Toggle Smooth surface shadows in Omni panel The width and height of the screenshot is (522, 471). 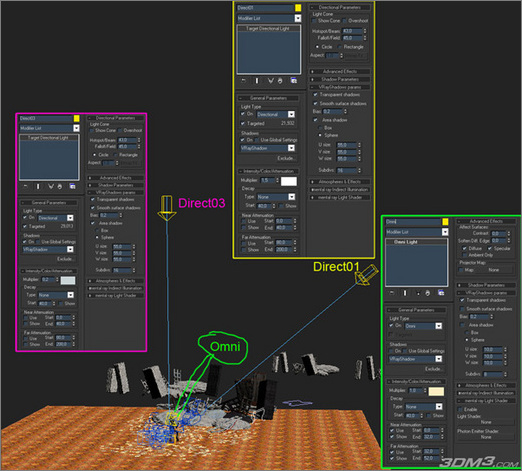click(462, 309)
